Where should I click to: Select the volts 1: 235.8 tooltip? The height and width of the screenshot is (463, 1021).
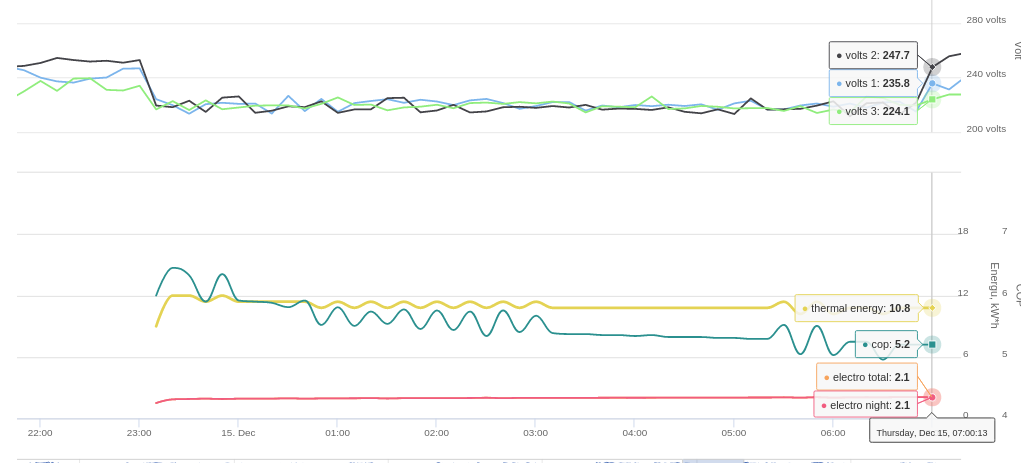coord(872,83)
